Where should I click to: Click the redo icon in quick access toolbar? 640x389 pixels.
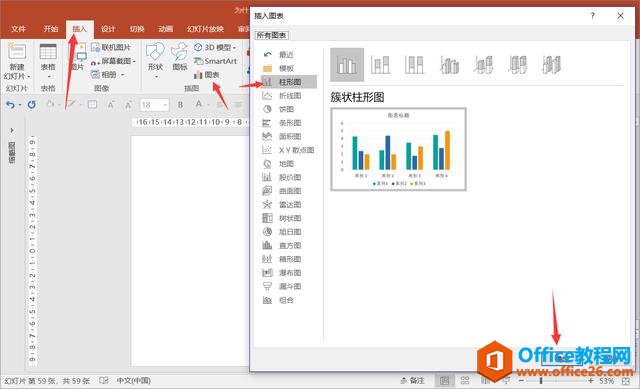(31, 105)
